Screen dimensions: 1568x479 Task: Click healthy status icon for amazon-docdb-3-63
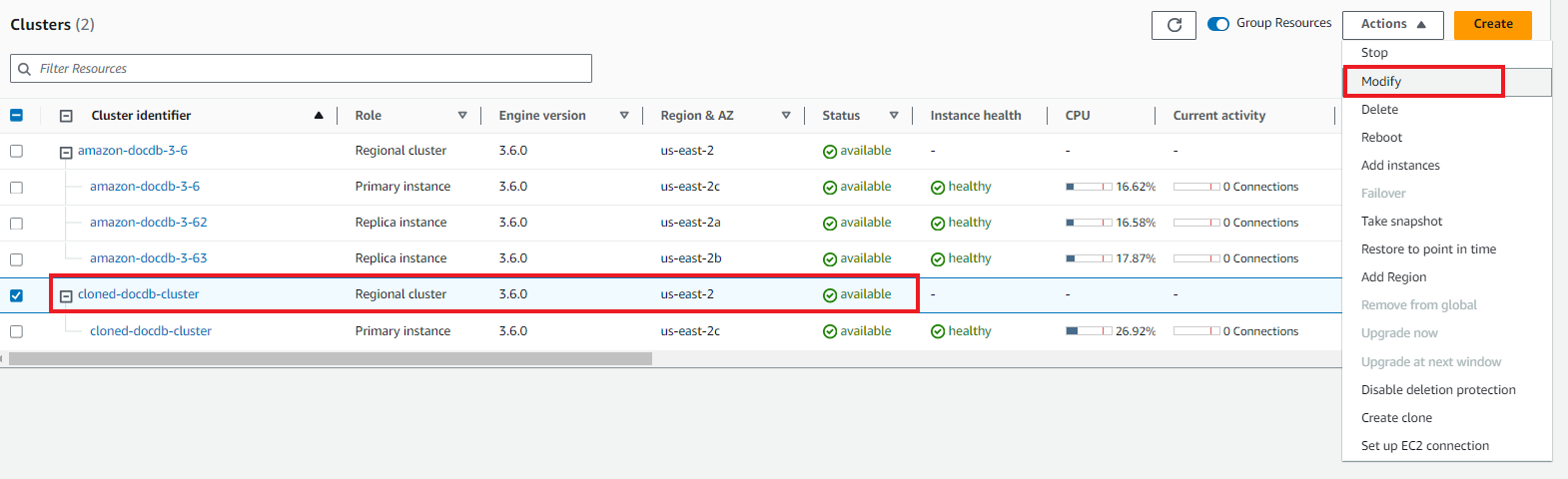937,259
